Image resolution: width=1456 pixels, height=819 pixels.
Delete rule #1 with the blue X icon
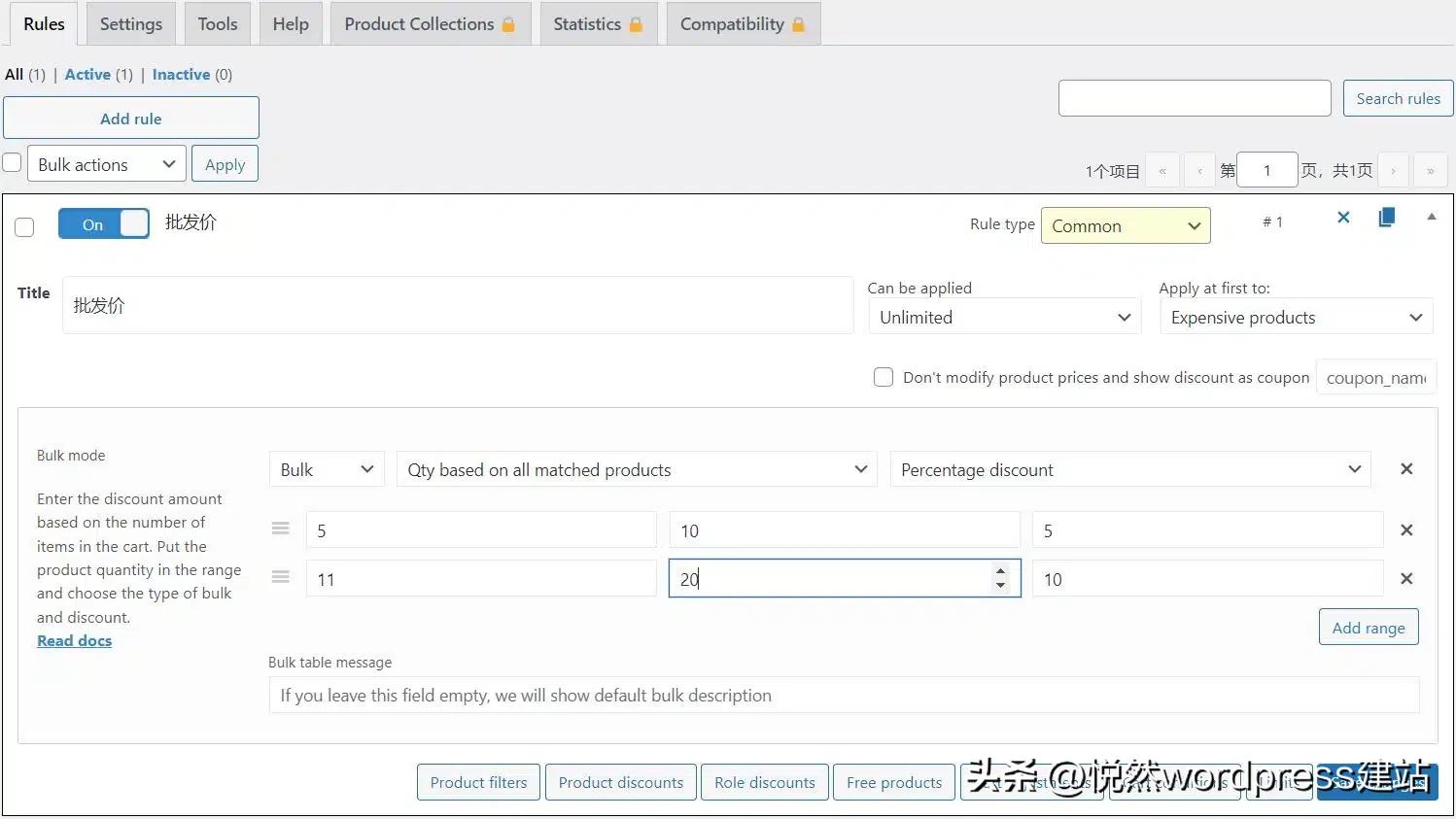tap(1343, 218)
